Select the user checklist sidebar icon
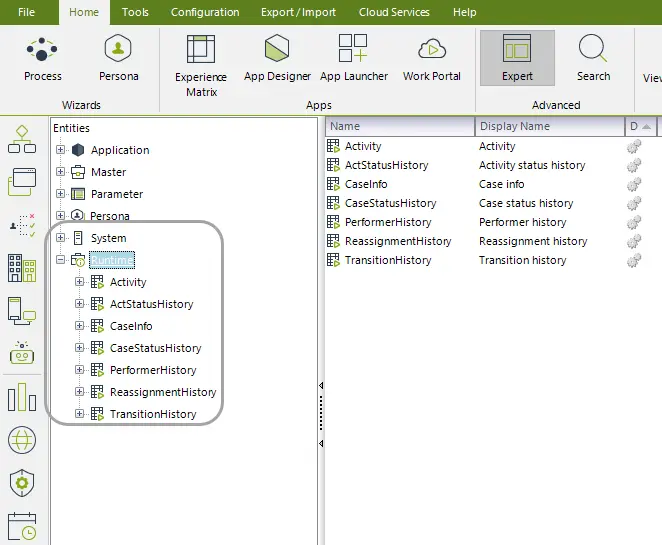 point(22,225)
